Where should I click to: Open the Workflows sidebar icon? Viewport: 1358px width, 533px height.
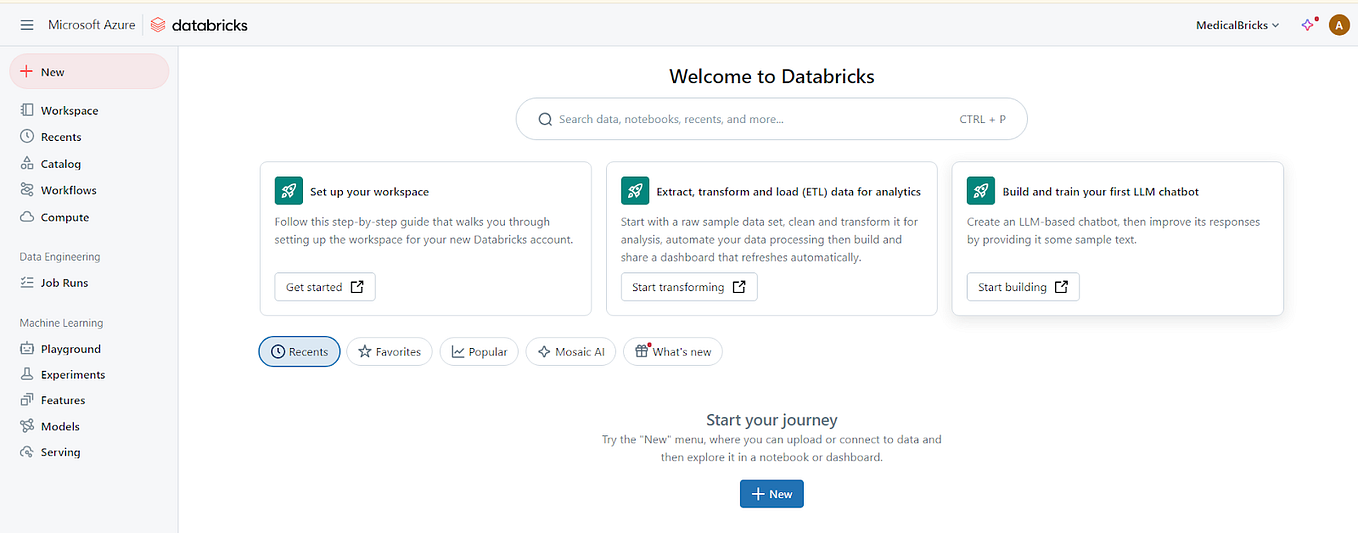(27, 190)
